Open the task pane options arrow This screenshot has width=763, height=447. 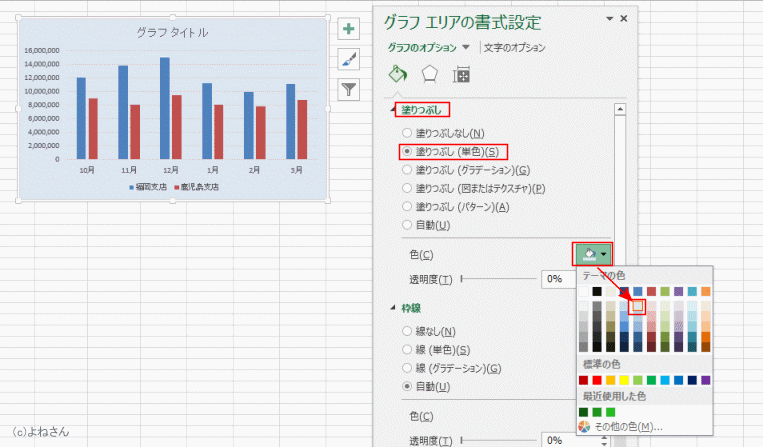tap(609, 18)
